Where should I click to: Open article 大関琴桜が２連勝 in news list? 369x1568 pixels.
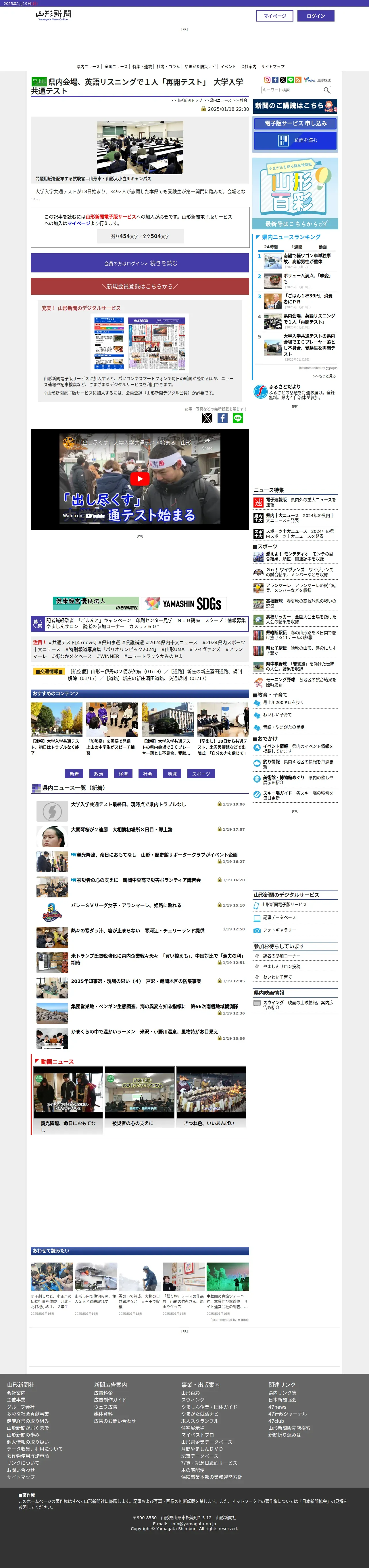click(x=122, y=829)
